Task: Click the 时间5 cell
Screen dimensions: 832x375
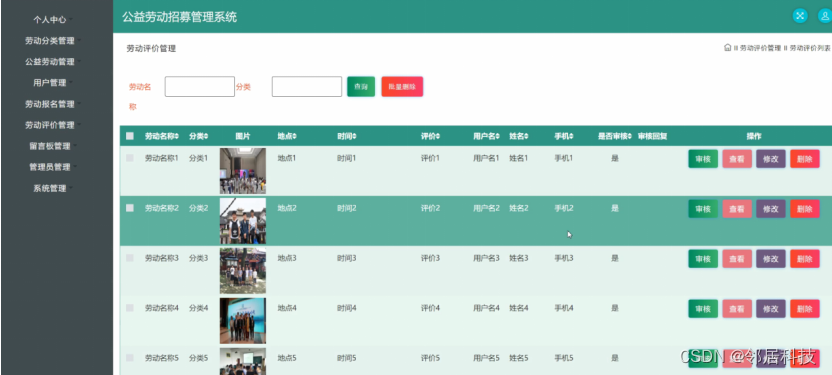Action: click(x=347, y=358)
